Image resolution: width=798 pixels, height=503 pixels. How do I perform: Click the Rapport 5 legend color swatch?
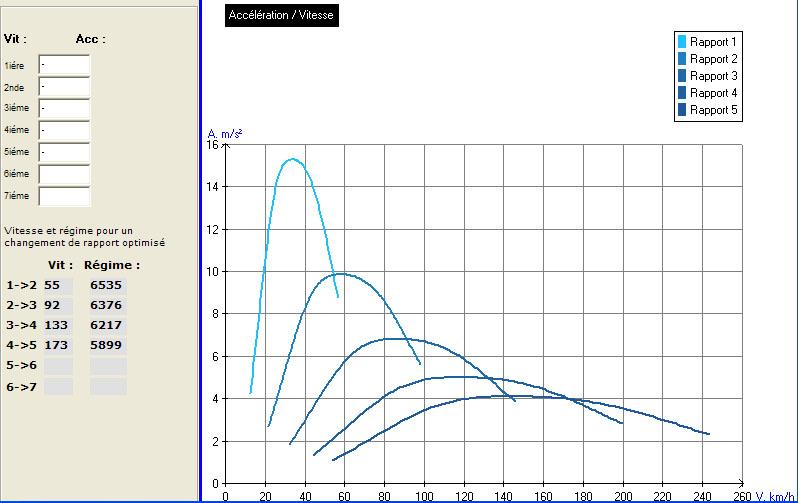[682, 109]
